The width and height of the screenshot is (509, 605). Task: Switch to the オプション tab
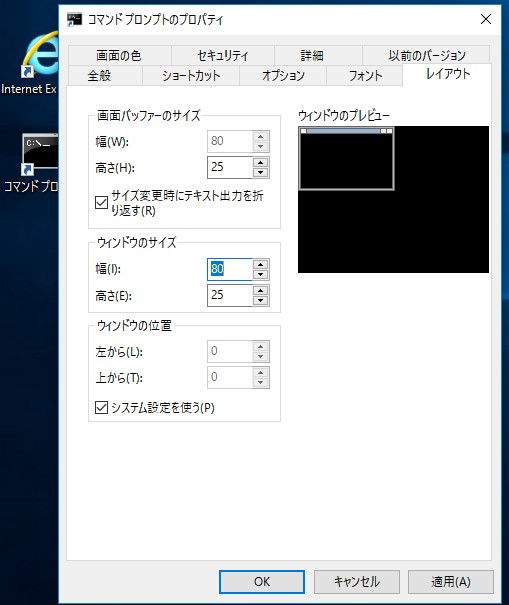click(x=283, y=76)
